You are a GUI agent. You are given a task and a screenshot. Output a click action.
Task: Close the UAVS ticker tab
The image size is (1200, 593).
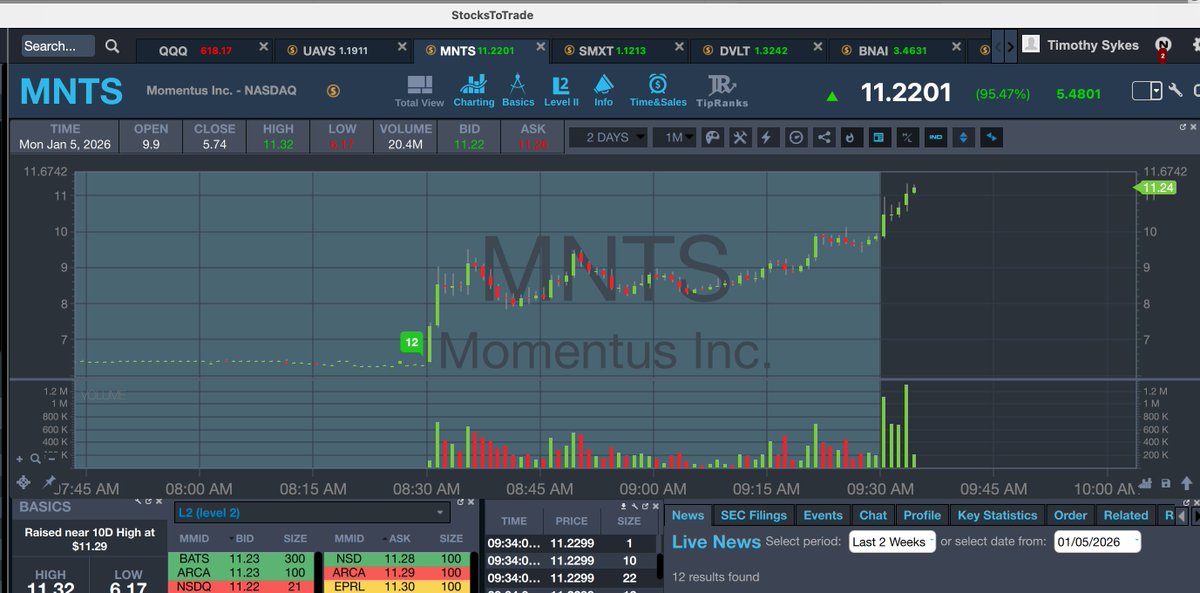(401, 46)
